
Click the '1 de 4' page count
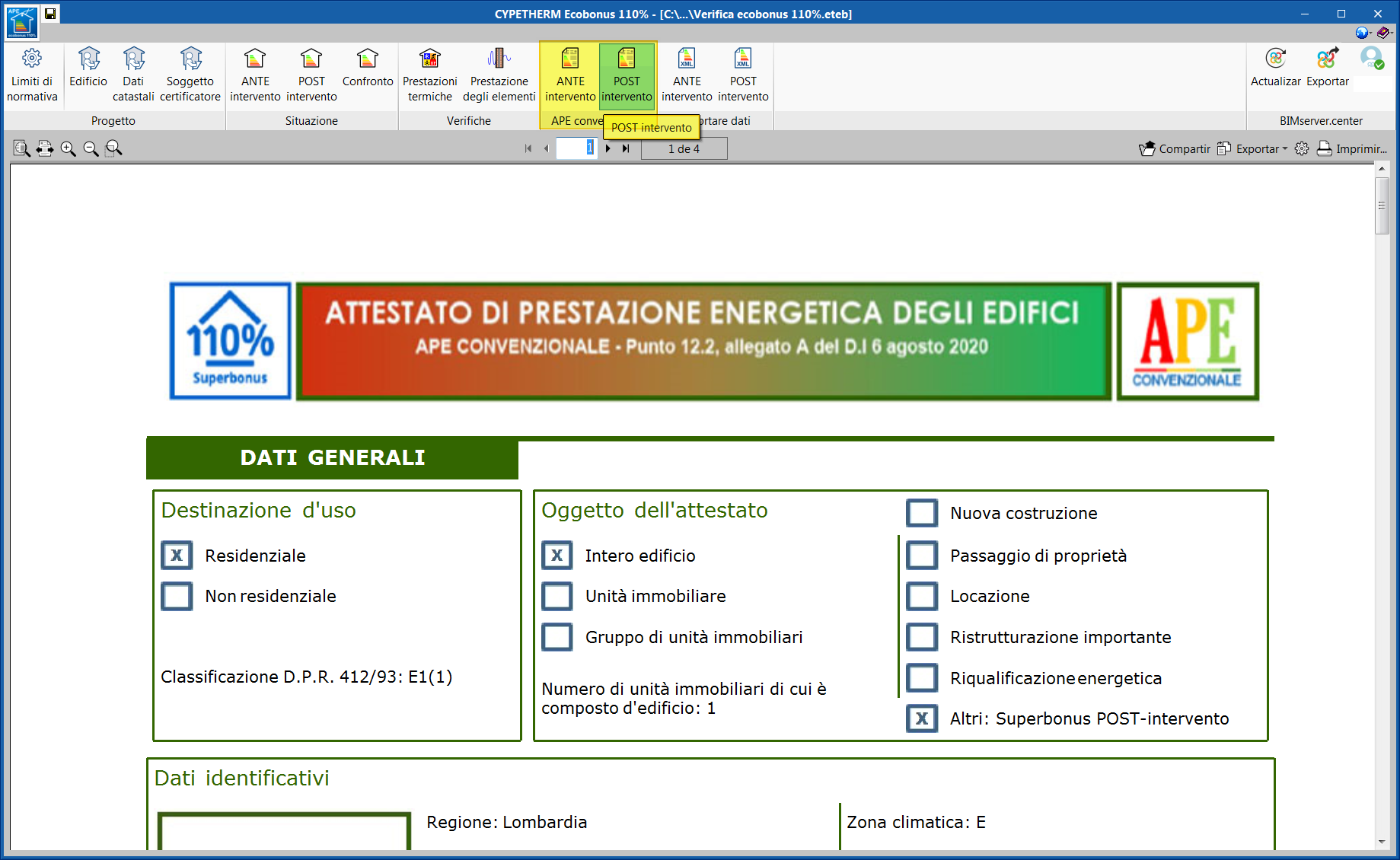click(684, 149)
